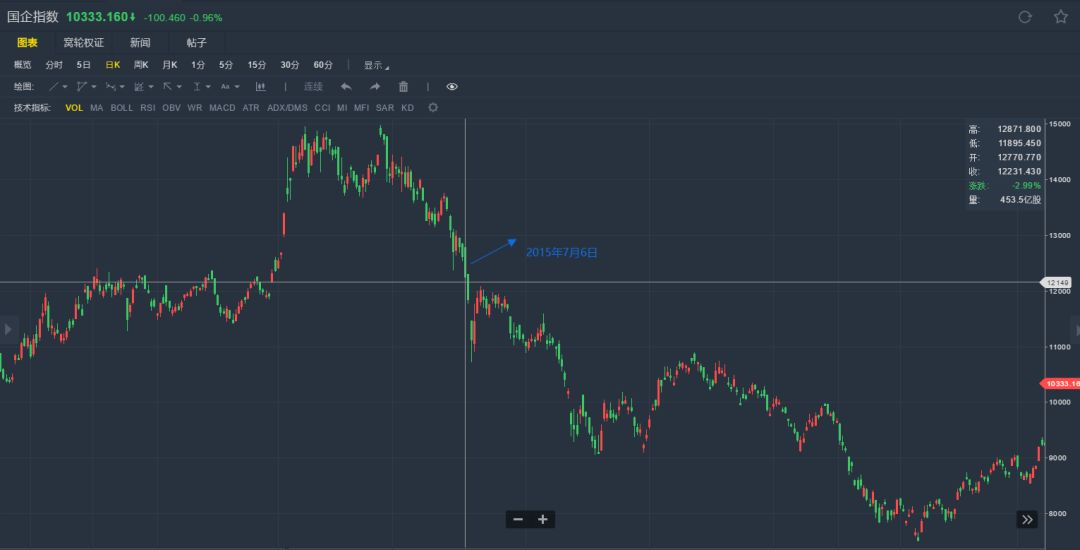Expand the Aa text tool dropdown
This screenshot has width=1080, height=550.
click(x=229, y=87)
